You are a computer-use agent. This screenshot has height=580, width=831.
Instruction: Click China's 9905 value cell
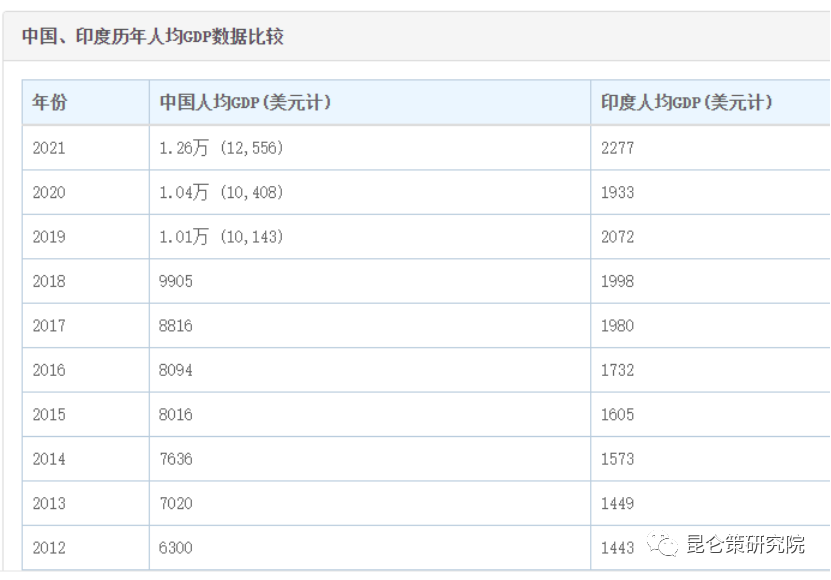click(176, 281)
